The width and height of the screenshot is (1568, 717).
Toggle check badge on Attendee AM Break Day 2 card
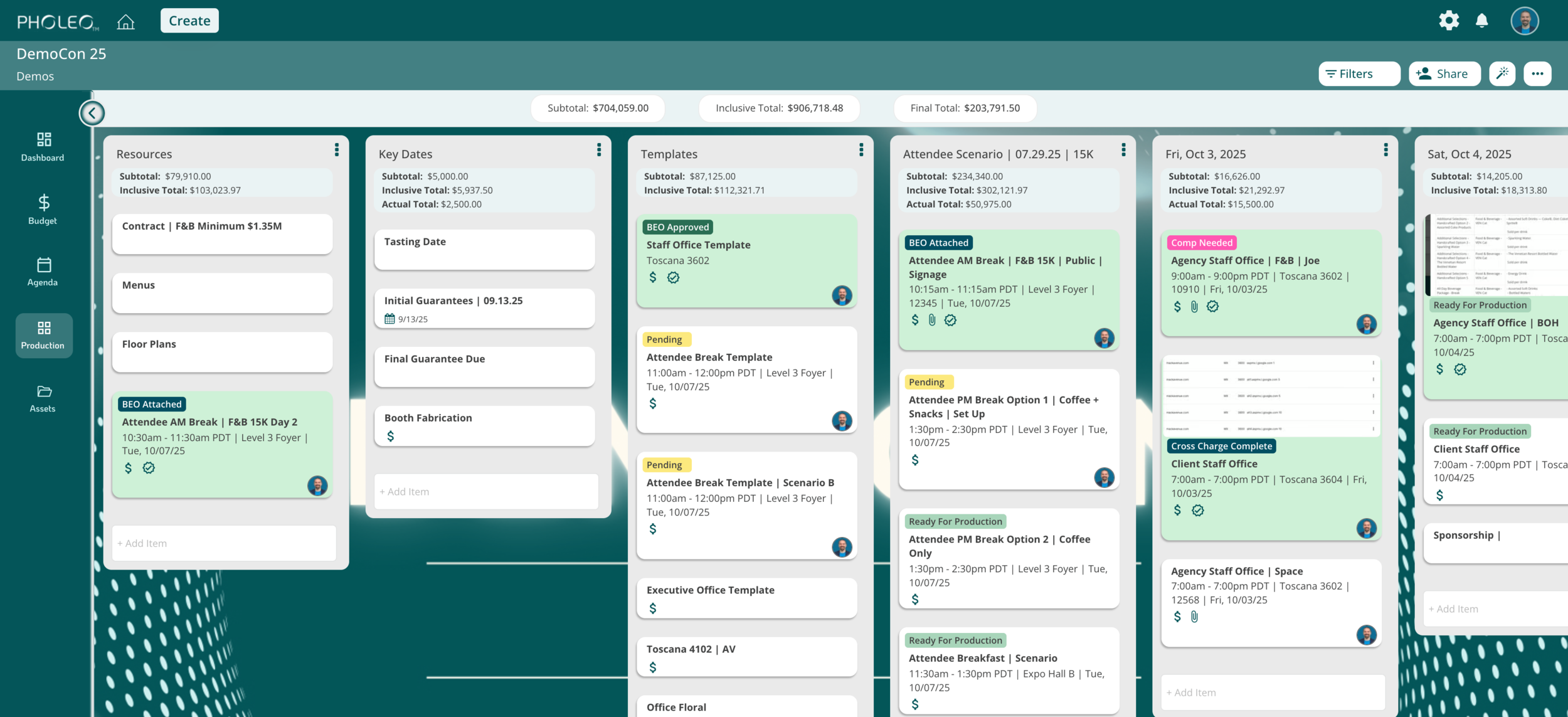coord(149,468)
